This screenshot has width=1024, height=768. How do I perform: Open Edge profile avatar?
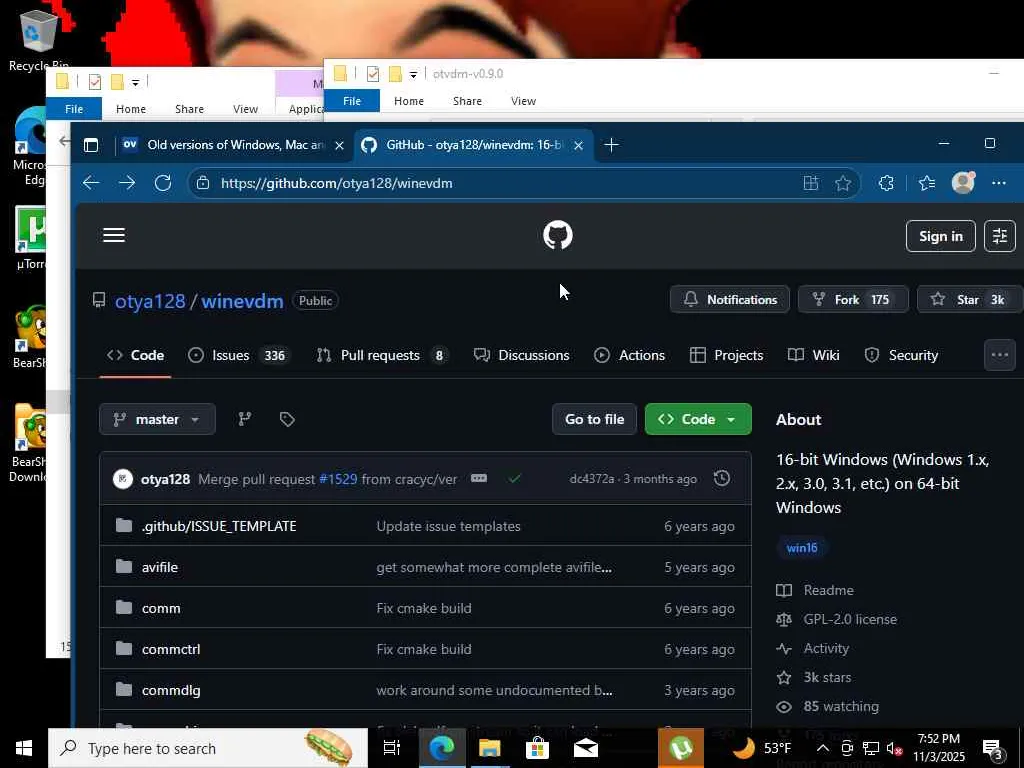(x=963, y=183)
